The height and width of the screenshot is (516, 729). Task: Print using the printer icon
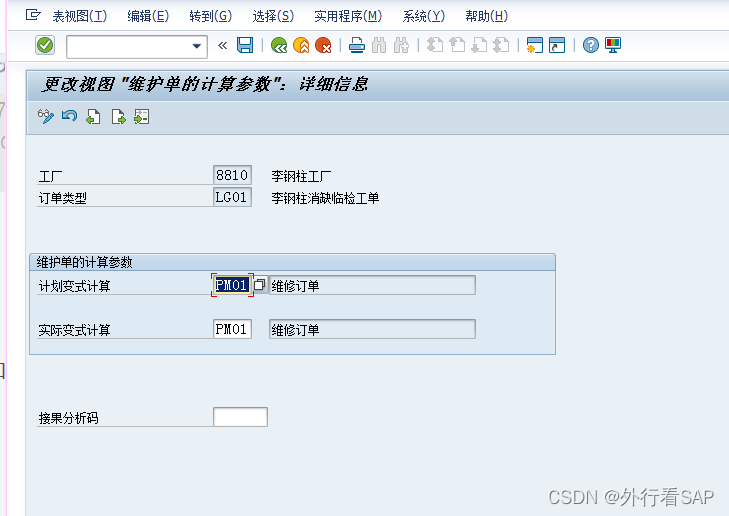coord(357,46)
